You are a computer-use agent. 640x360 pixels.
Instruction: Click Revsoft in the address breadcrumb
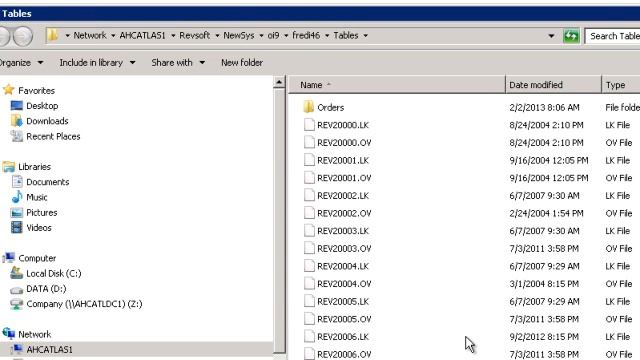195,36
